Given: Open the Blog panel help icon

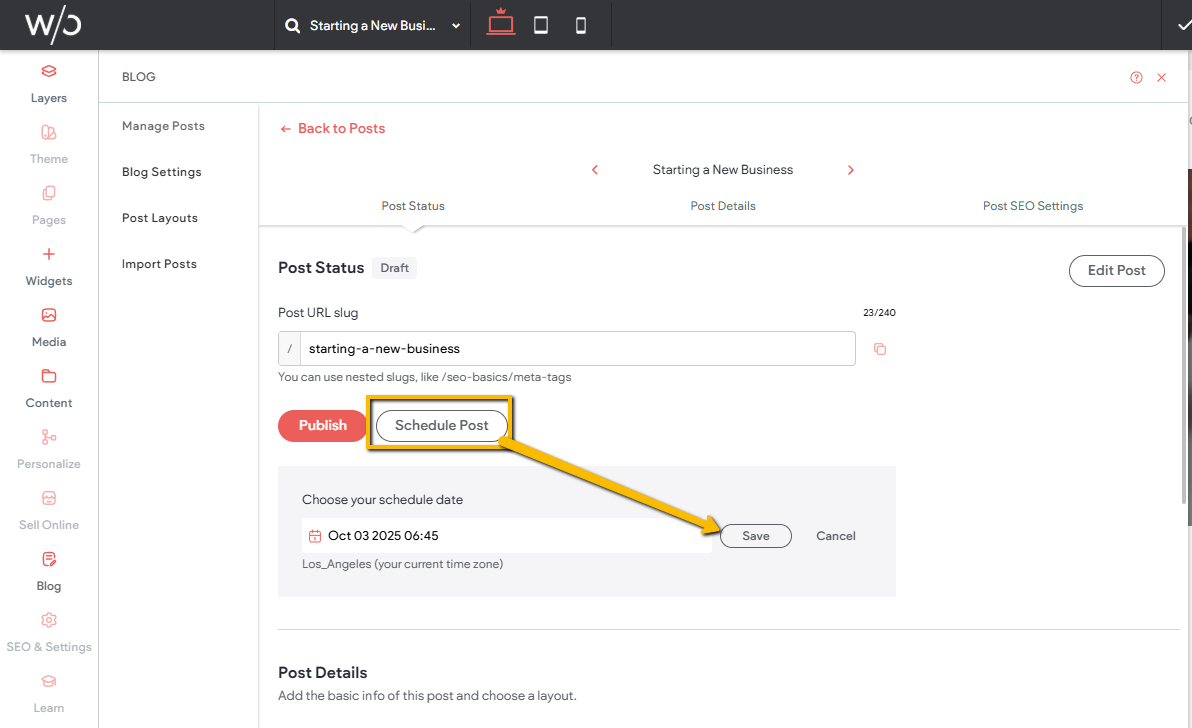Looking at the screenshot, I should [x=1137, y=78].
